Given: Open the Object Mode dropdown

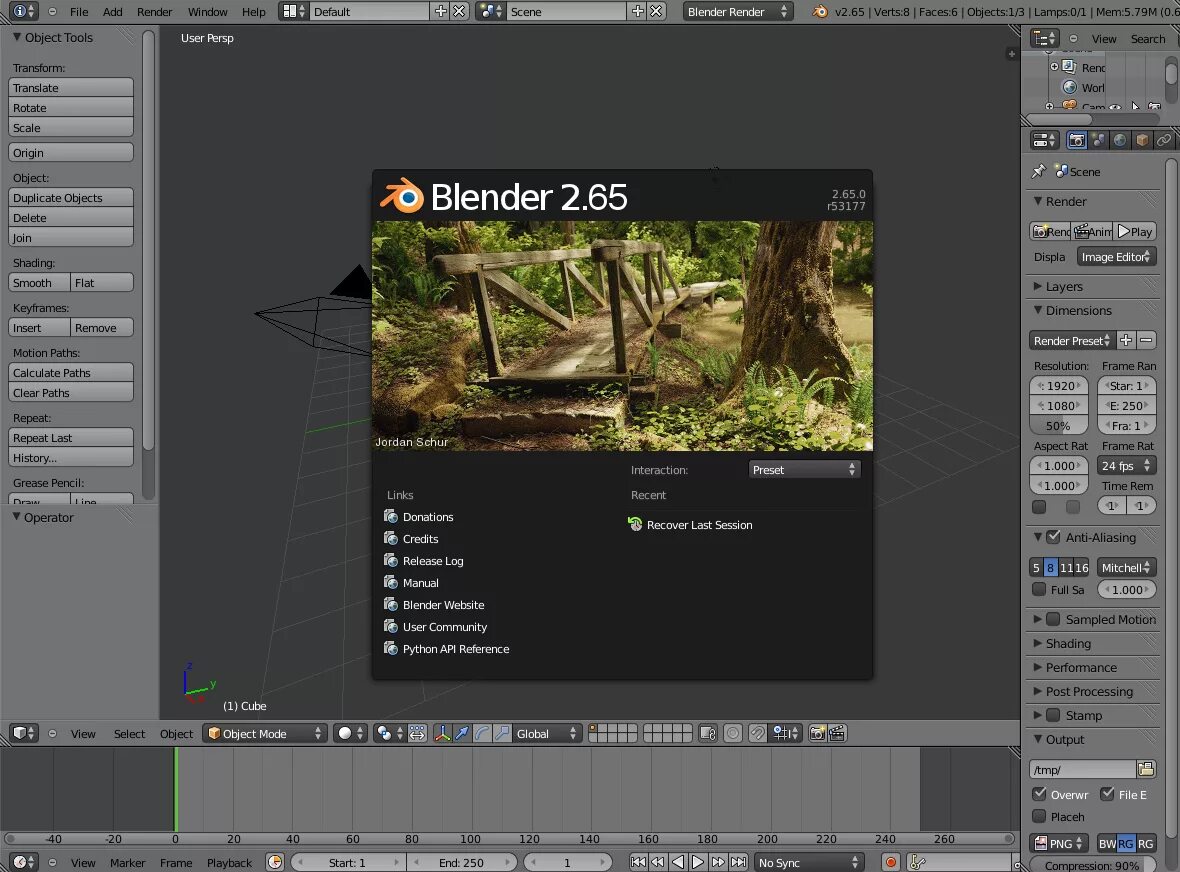Looking at the screenshot, I should pos(264,733).
